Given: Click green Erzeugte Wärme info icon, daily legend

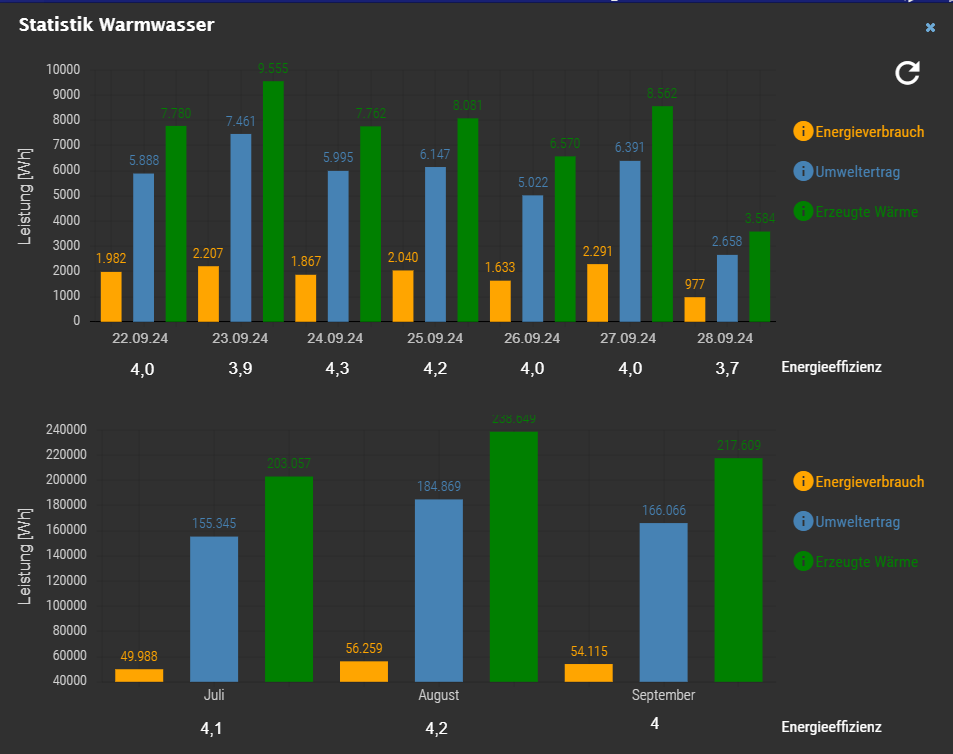Looking at the screenshot, I should pos(803,211).
